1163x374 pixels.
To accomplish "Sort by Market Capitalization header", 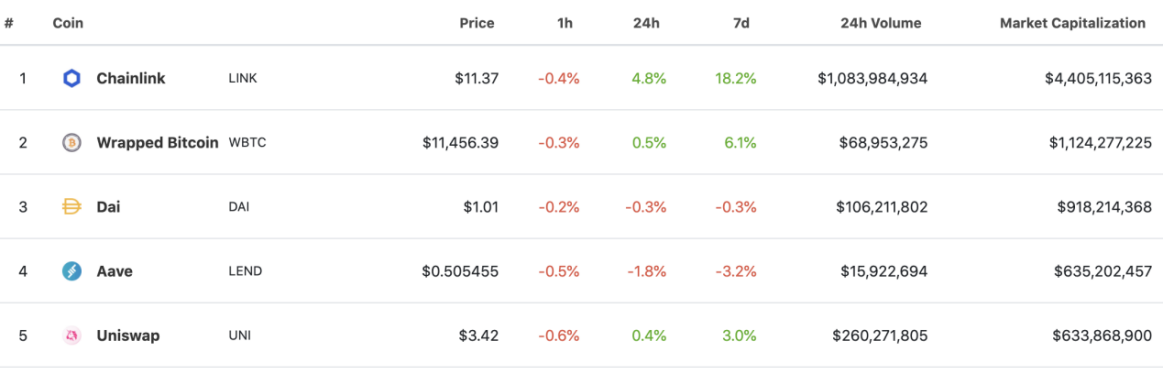I will point(1073,23).
